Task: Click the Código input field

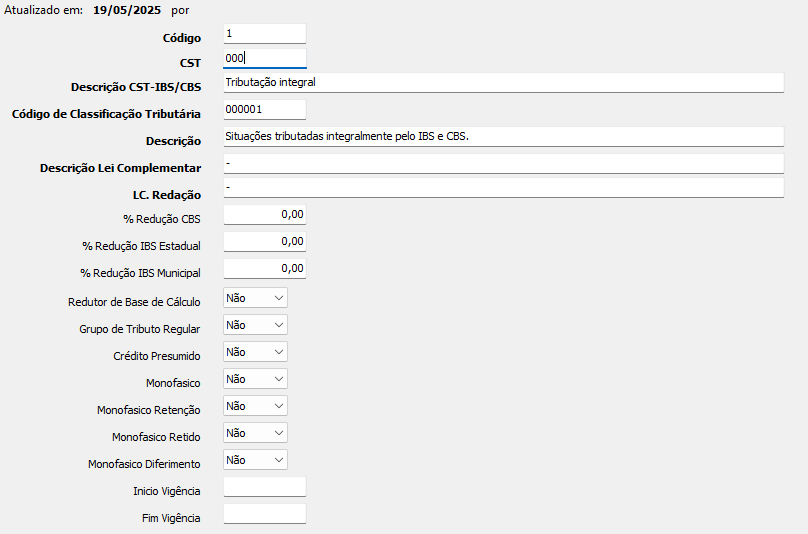Action: (x=264, y=34)
